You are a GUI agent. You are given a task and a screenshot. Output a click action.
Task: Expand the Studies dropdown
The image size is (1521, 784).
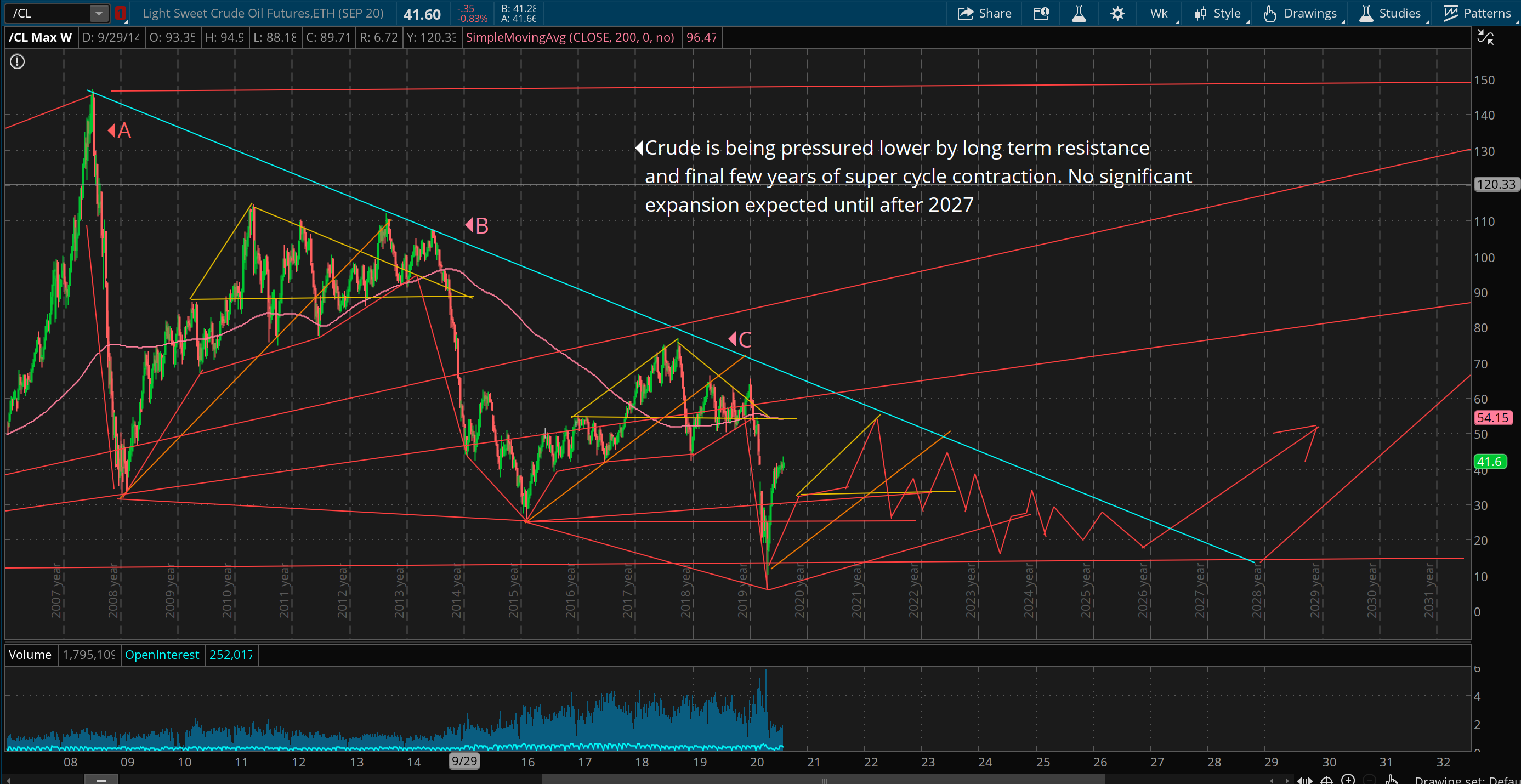click(1391, 13)
